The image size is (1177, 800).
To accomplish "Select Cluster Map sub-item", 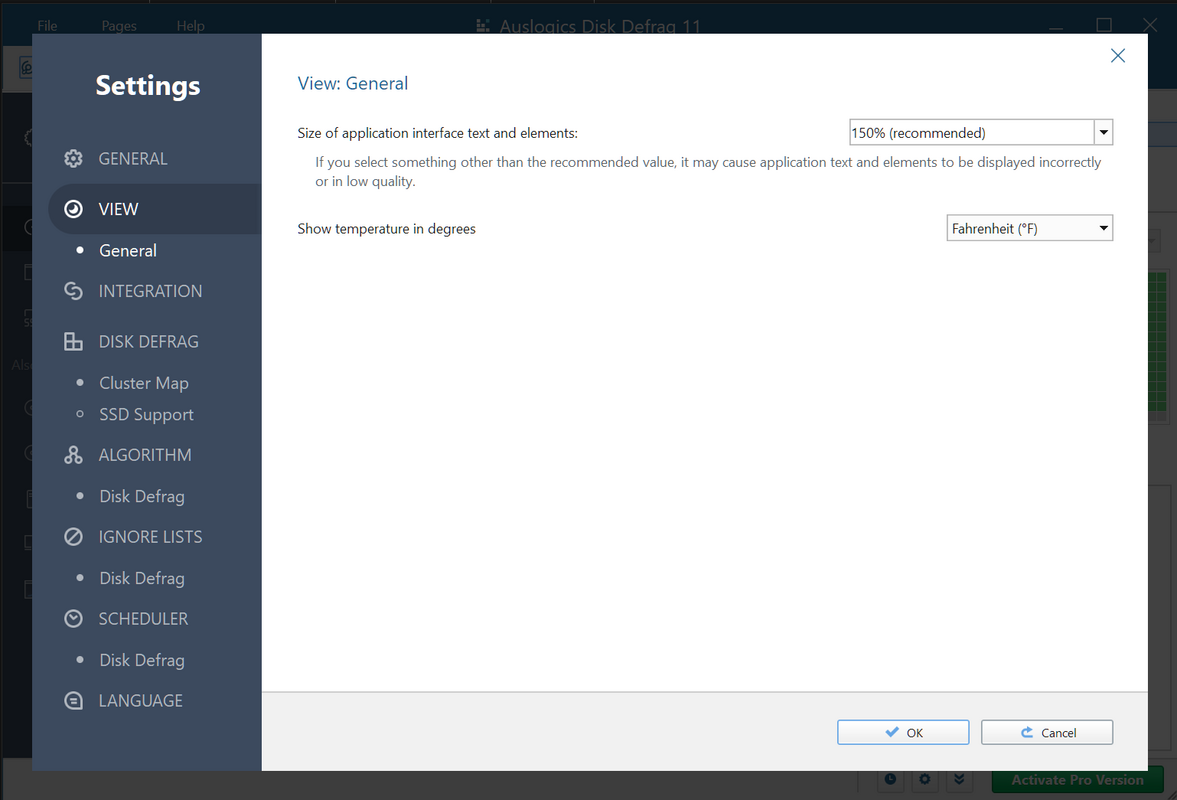I will 143,383.
